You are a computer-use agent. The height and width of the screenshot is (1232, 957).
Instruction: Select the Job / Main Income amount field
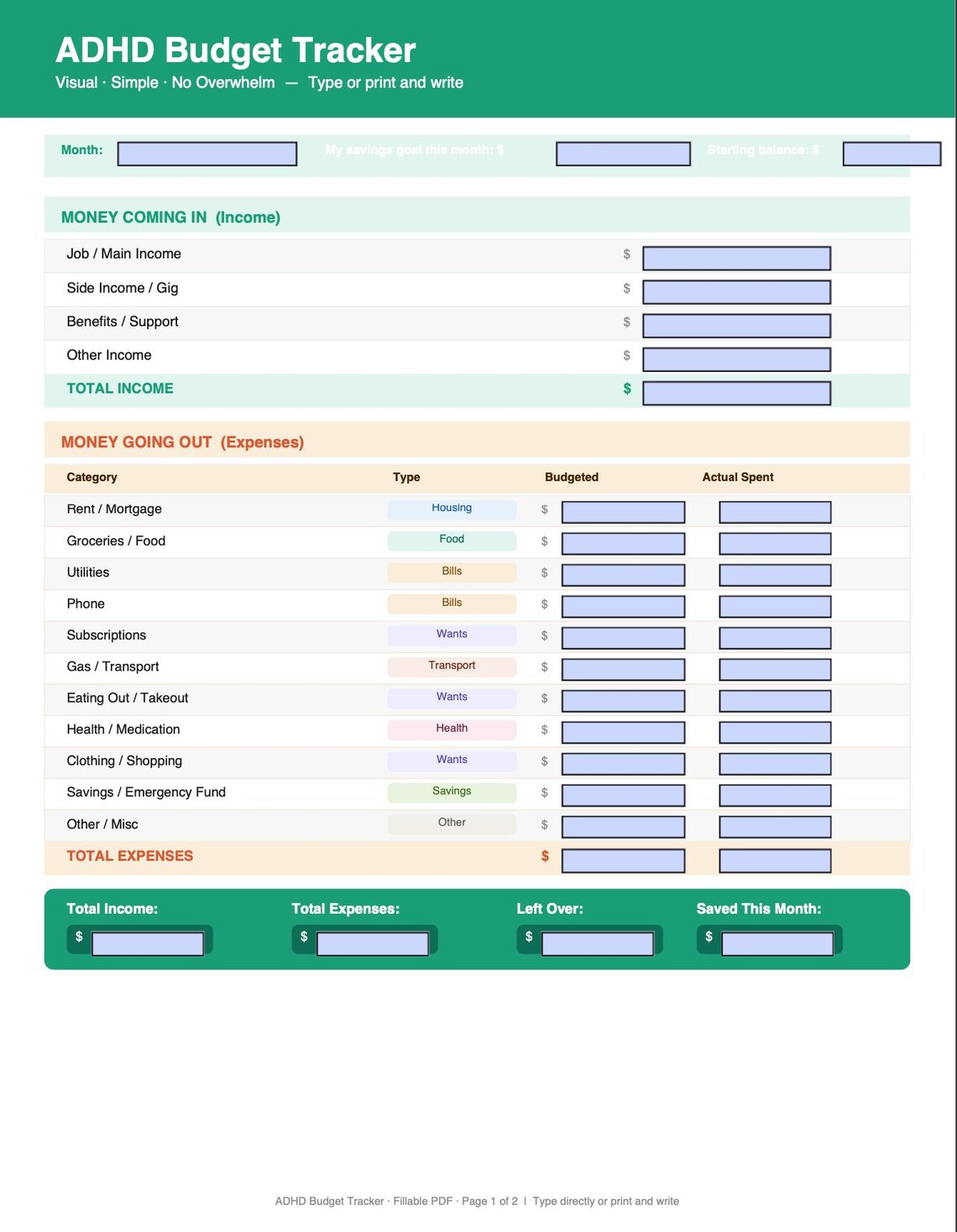(736, 258)
